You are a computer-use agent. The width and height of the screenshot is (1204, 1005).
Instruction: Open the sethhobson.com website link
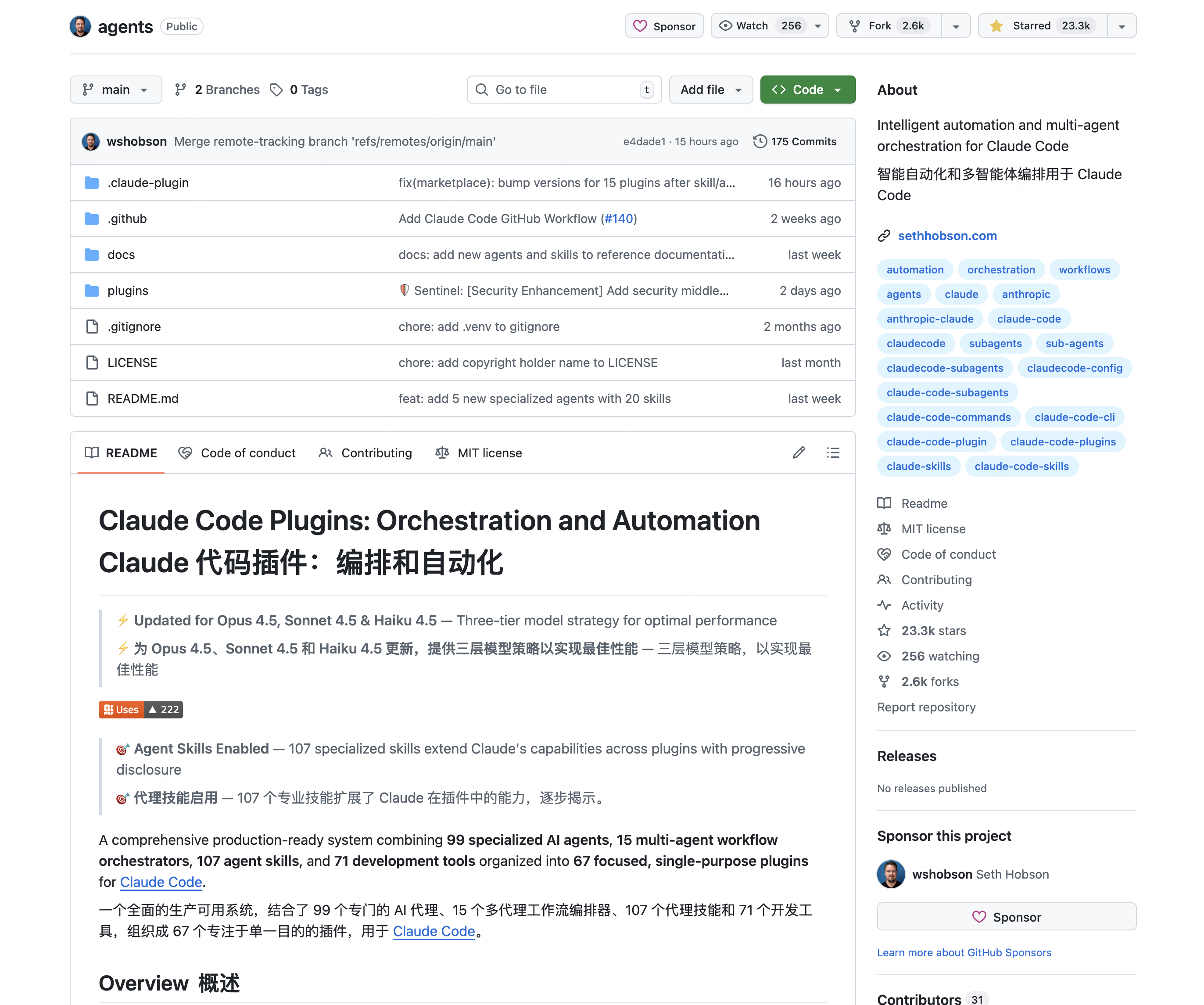pos(947,236)
